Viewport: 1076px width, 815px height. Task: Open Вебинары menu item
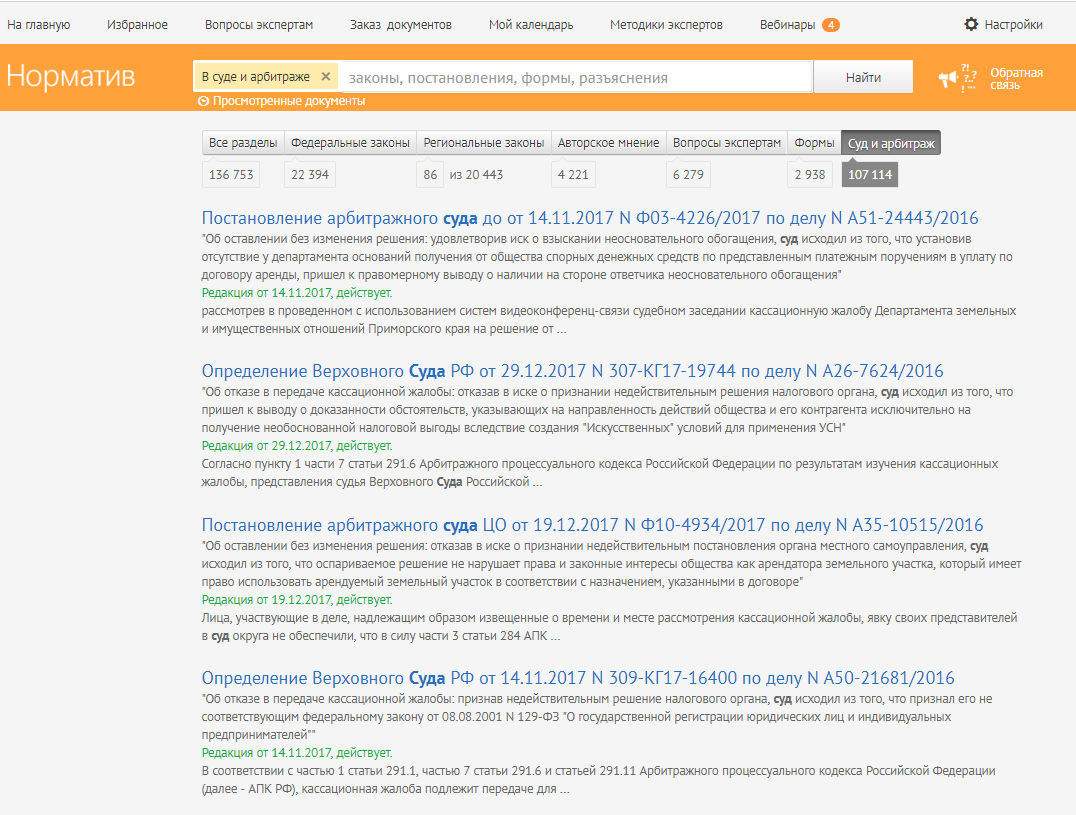787,25
